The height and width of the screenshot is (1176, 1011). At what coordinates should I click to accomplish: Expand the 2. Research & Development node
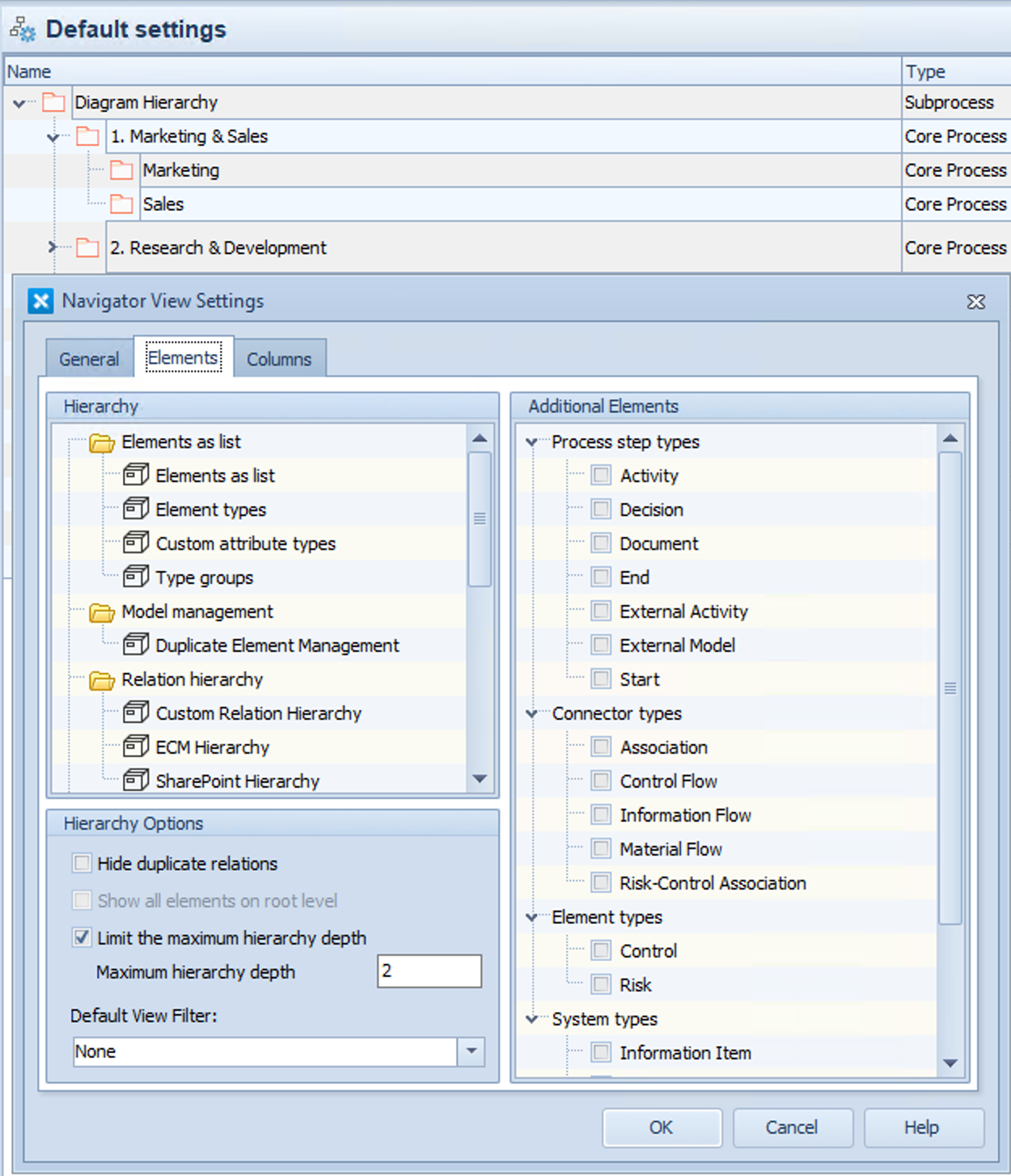pos(53,247)
